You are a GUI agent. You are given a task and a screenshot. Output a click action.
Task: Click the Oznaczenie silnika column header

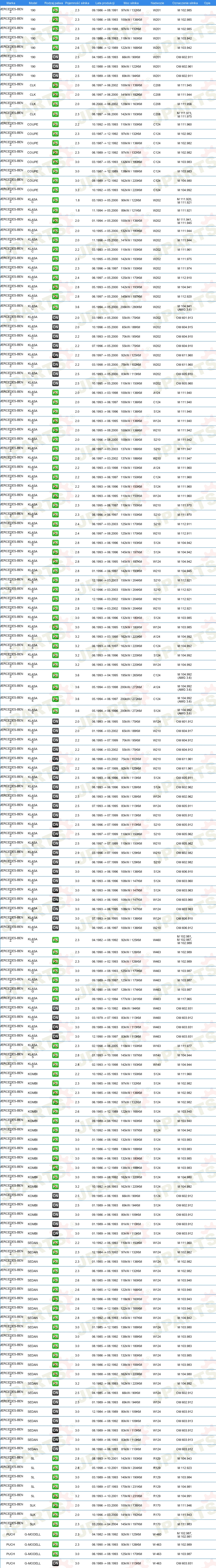point(185,3)
